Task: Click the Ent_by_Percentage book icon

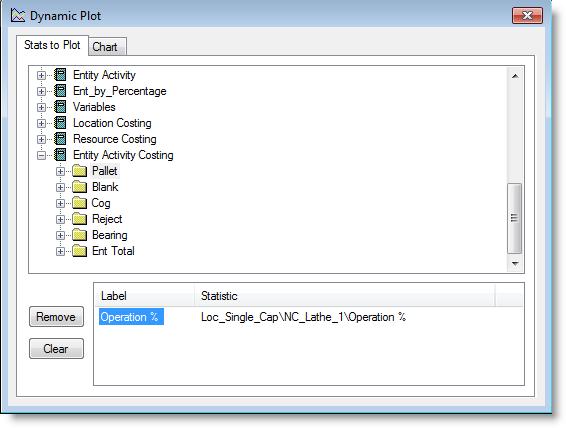Action: tap(60, 91)
